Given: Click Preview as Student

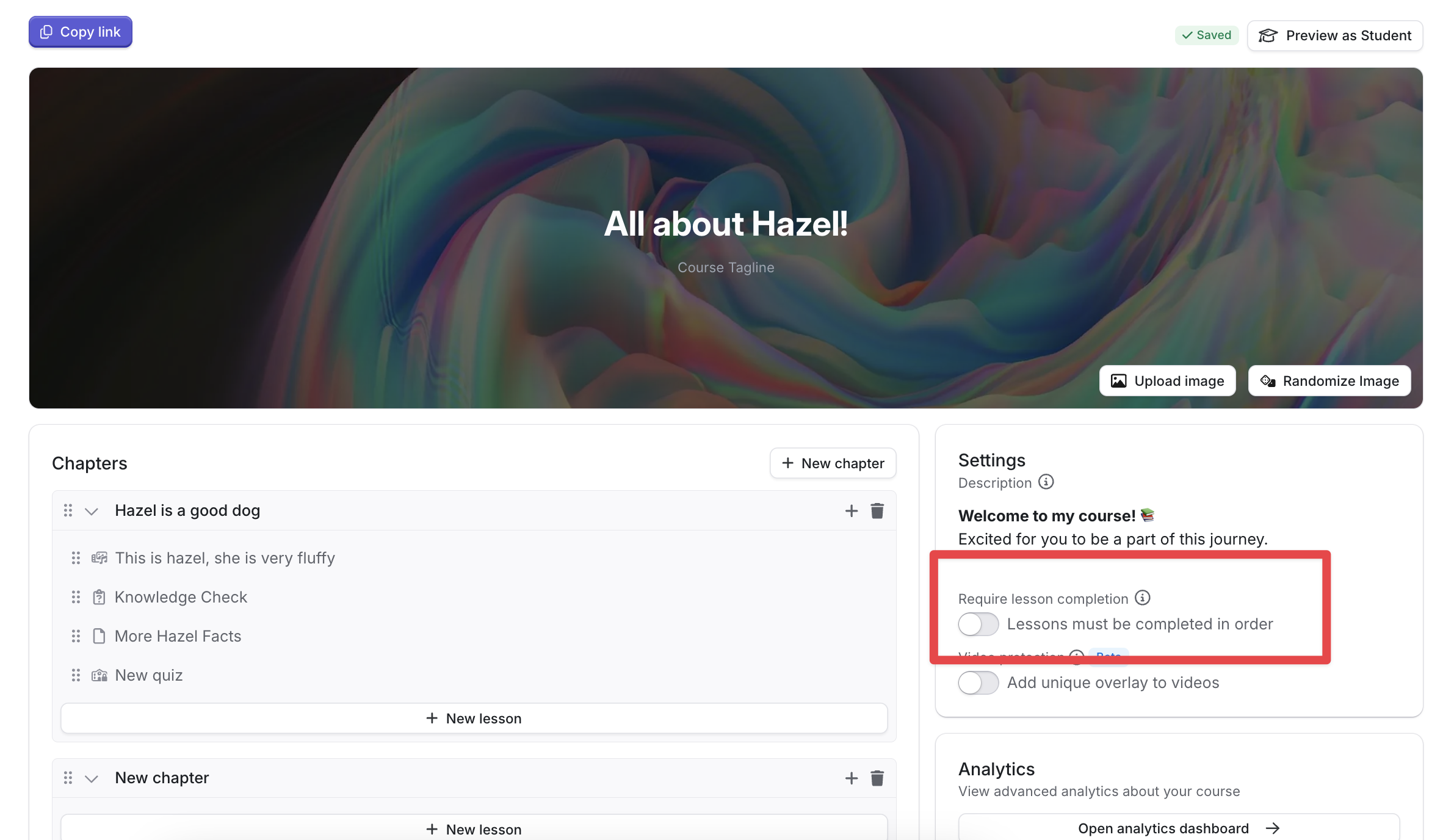Looking at the screenshot, I should pyautogui.click(x=1335, y=35).
